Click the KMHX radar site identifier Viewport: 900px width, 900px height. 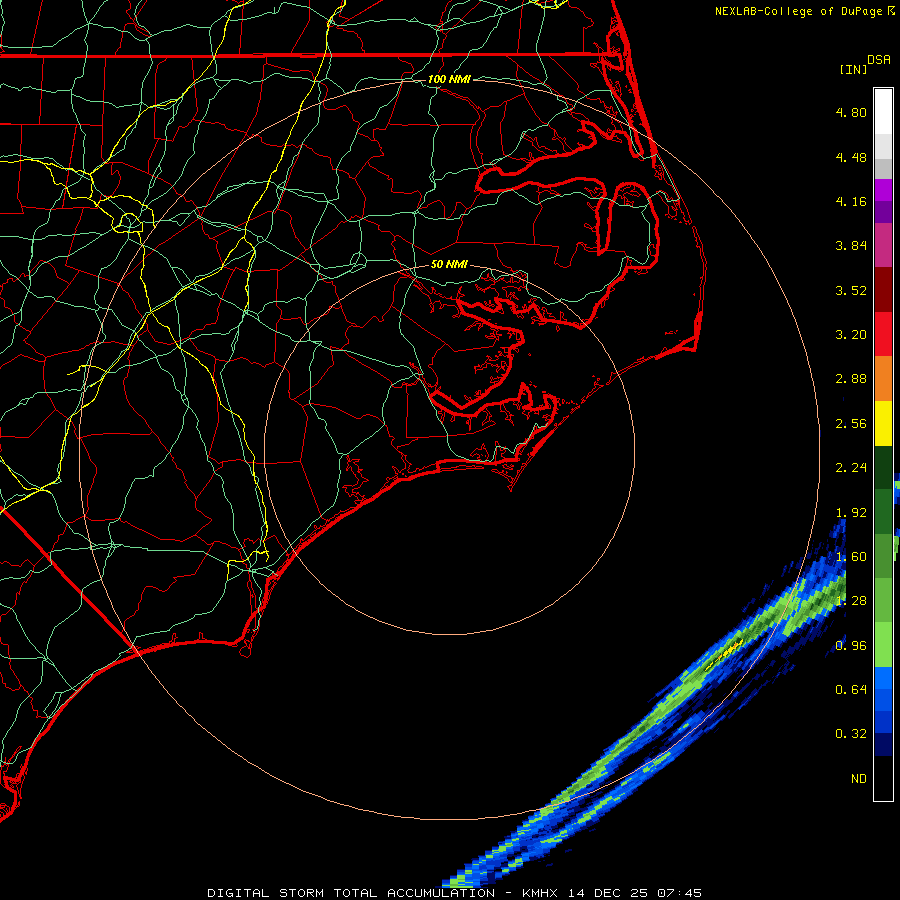coord(540,893)
